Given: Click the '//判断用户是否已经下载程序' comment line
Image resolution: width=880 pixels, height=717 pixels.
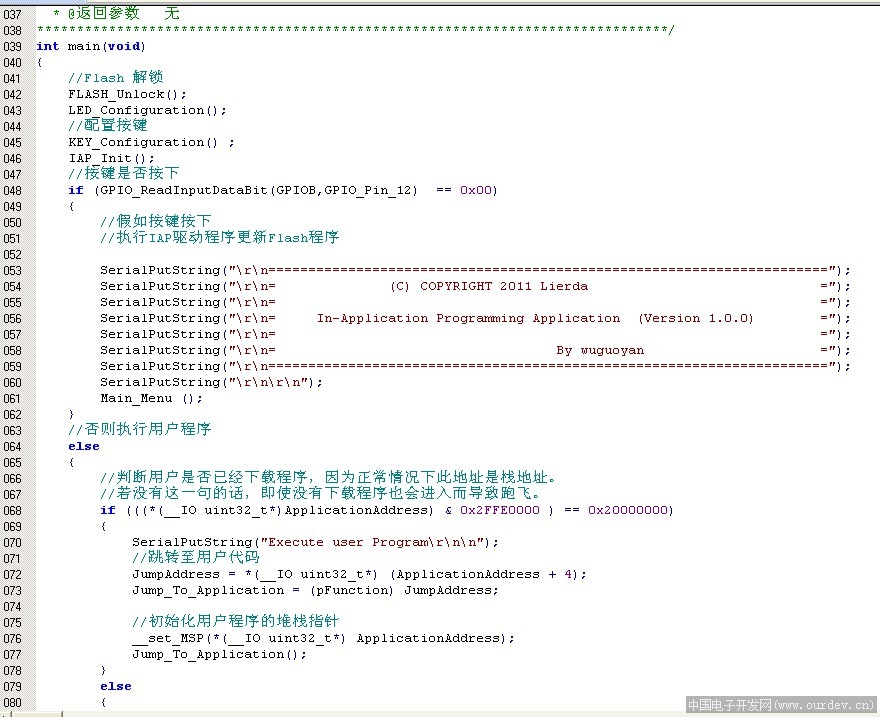Looking at the screenshot, I should click(328, 477).
